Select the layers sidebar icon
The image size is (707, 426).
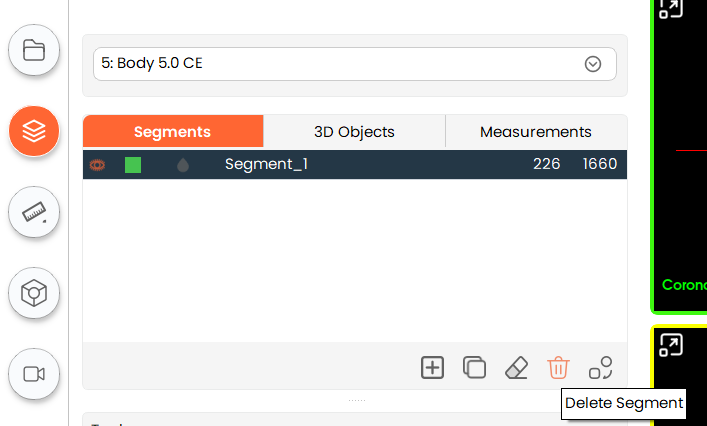[35, 131]
